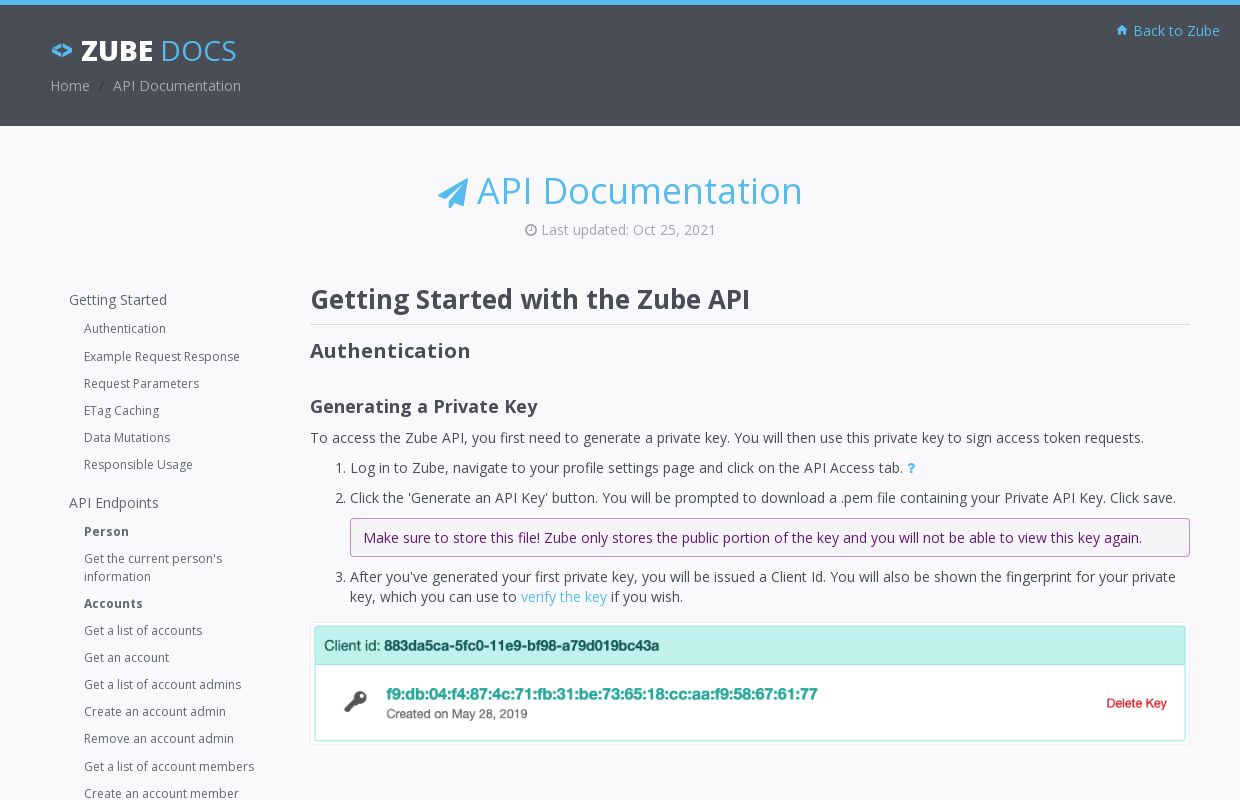This screenshot has width=1240, height=800.
Task: Click API Documentation in the breadcrumb
Action: point(177,86)
